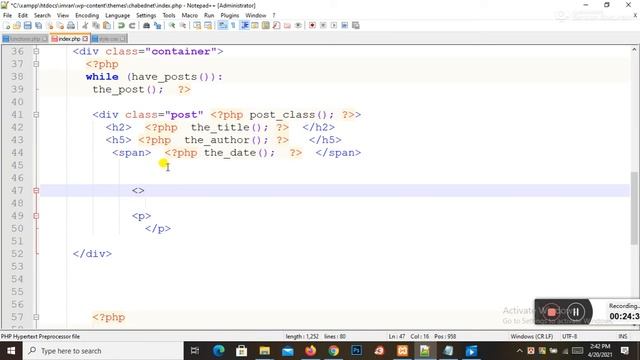Switch to the functions.php tab
640x360 pixels.
coord(25,39)
